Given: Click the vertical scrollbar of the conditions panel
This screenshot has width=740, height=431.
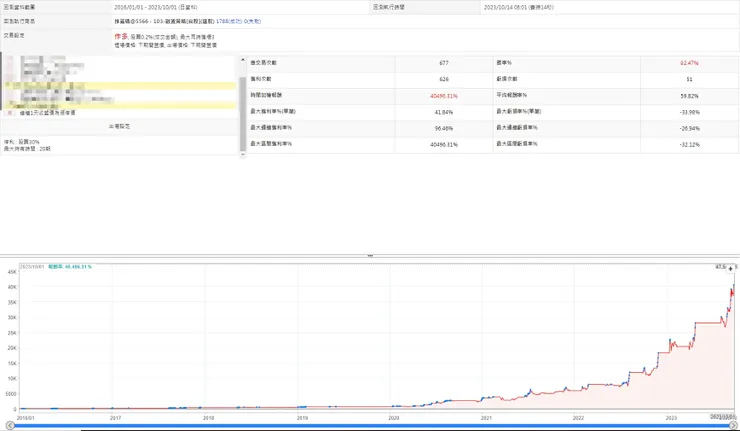Looking at the screenshot, I should pos(241,110).
